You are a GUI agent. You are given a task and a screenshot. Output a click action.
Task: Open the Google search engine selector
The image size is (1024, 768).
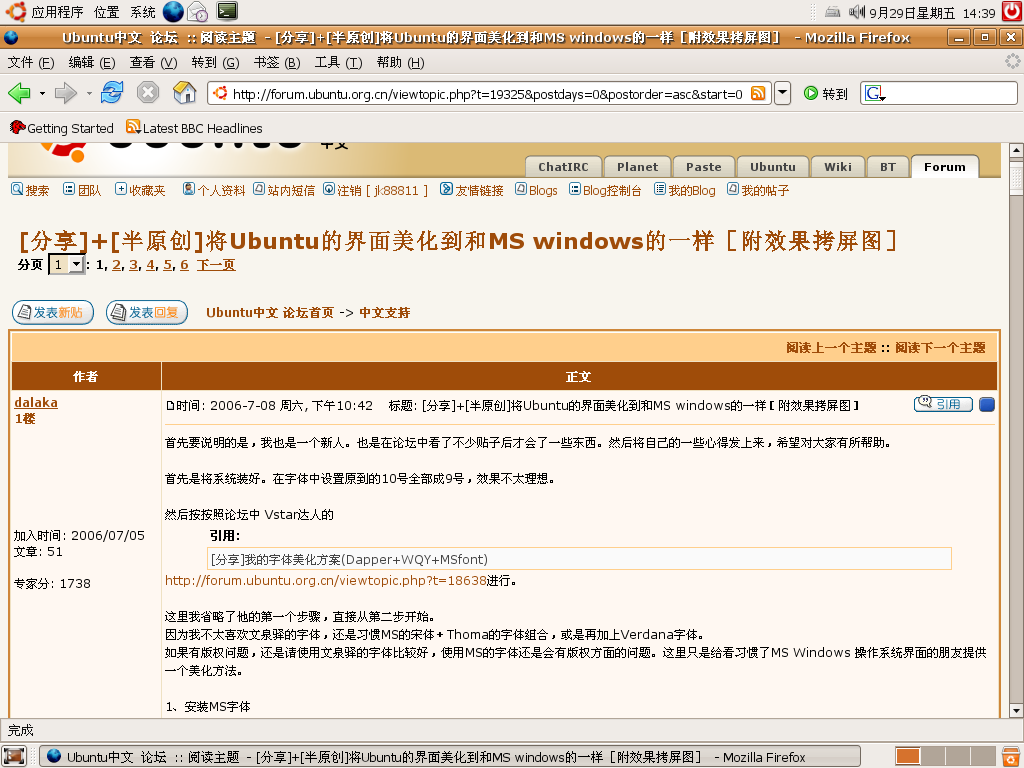tap(875, 93)
